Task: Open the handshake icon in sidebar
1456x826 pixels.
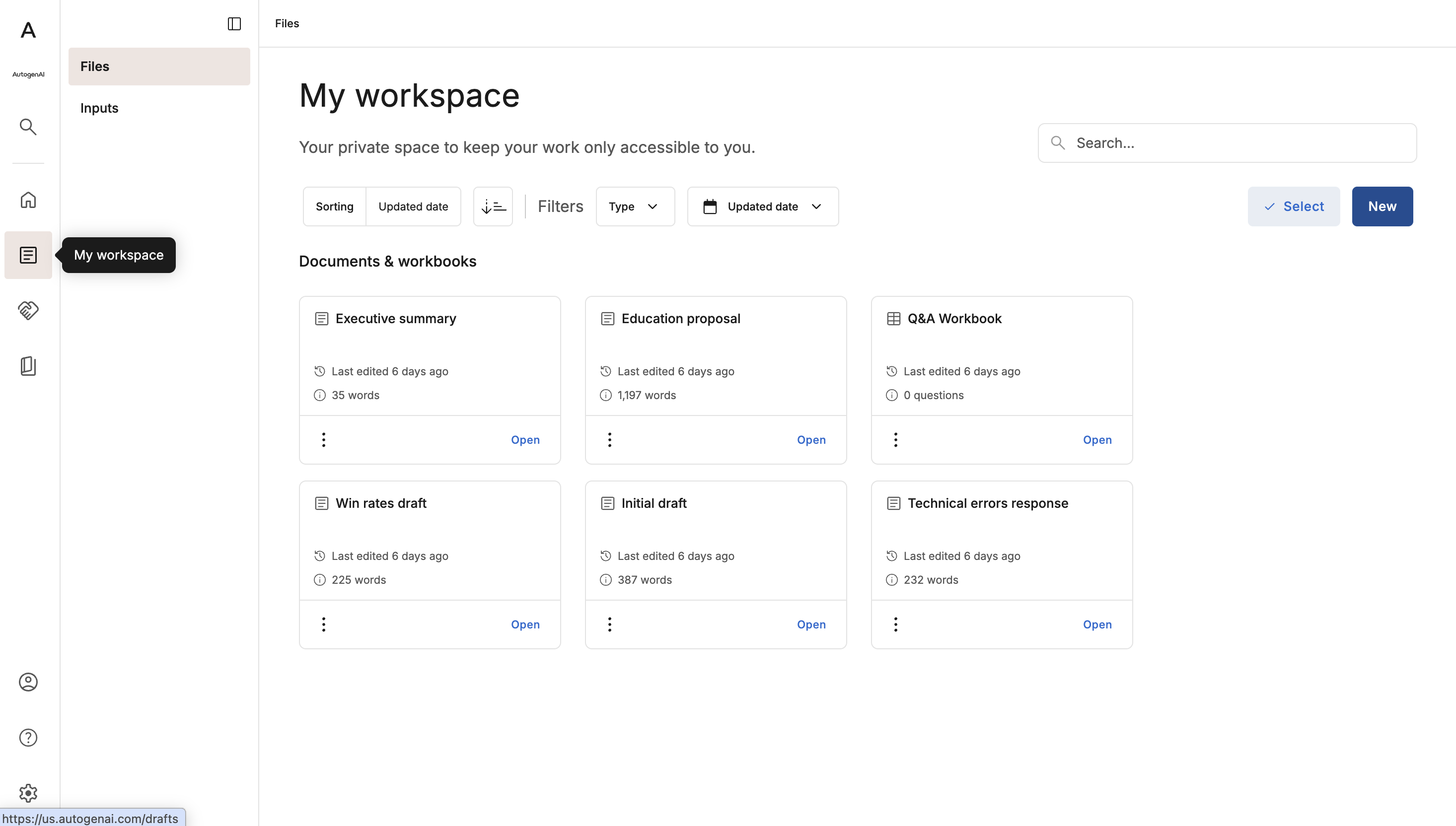Action: (28, 310)
